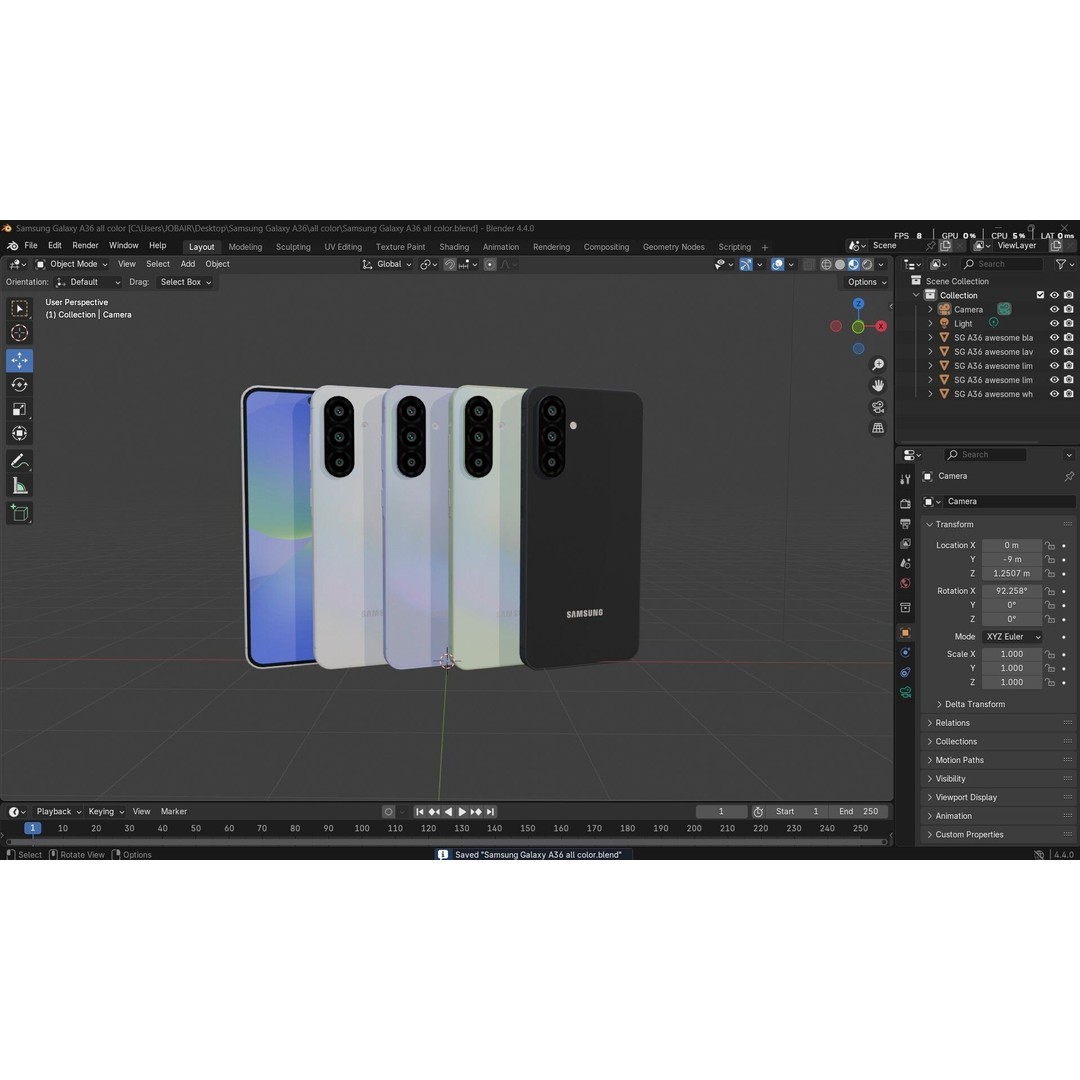Switch to rendered viewport shading
The height and width of the screenshot is (1080, 1080).
tap(867, 264)
